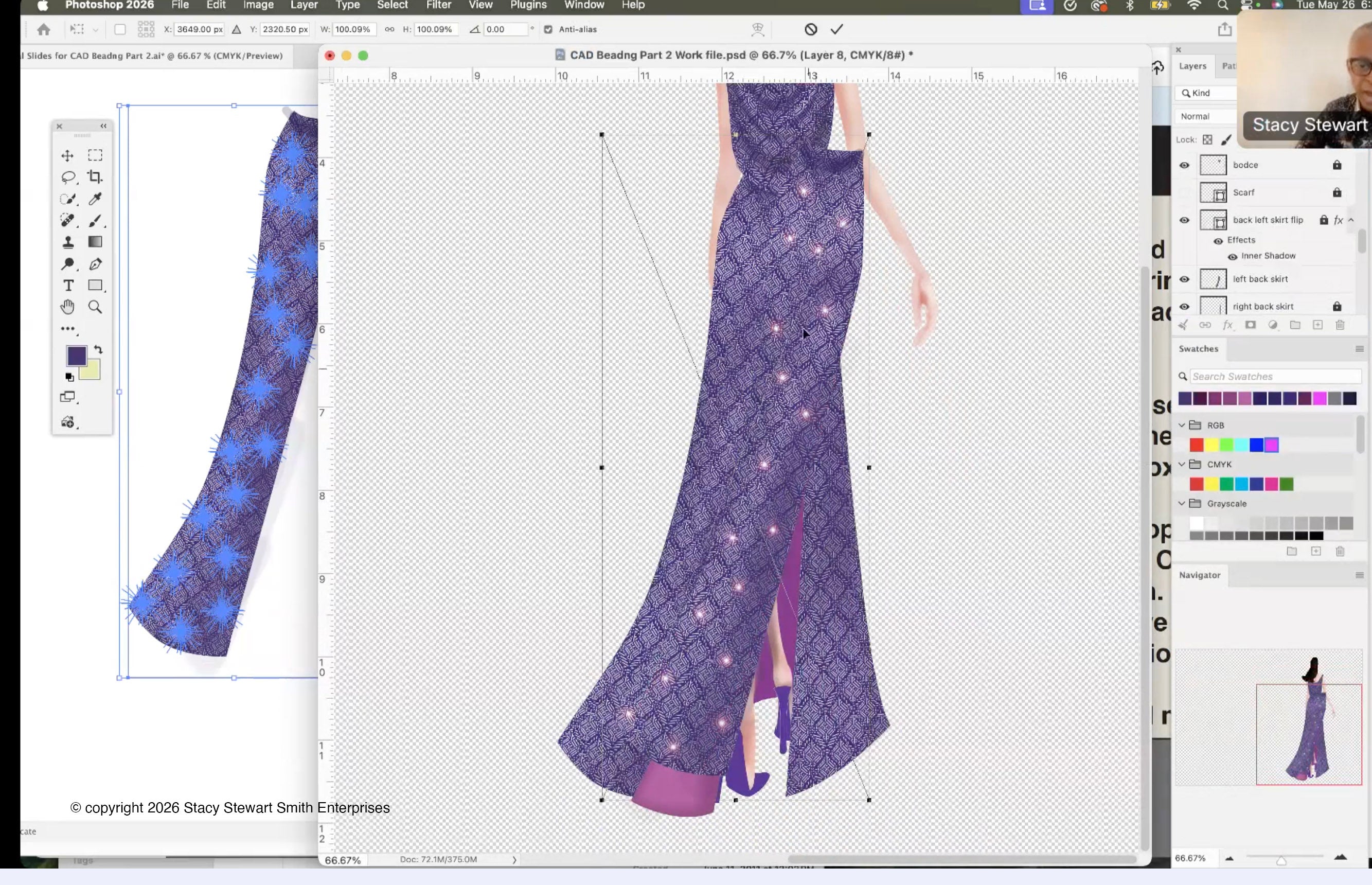Swap foreground and background colors
This screenshot has height=885, width=1372.
[98, 349]
